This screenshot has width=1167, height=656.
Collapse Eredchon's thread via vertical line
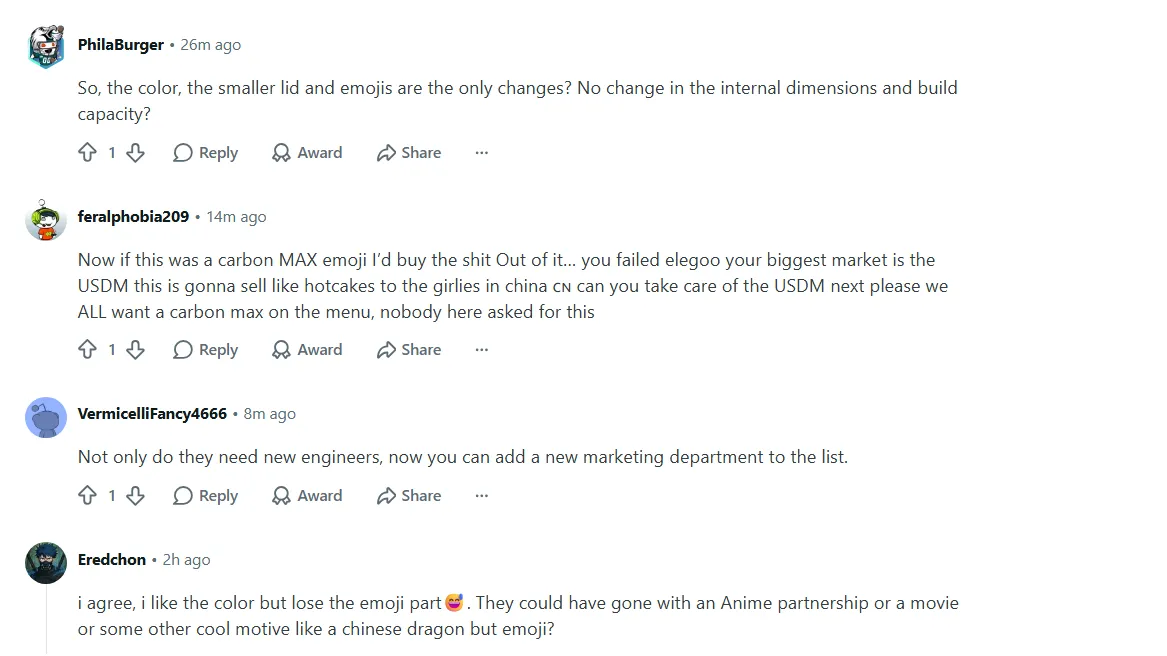pyautogui.click(x=46, y=620)
